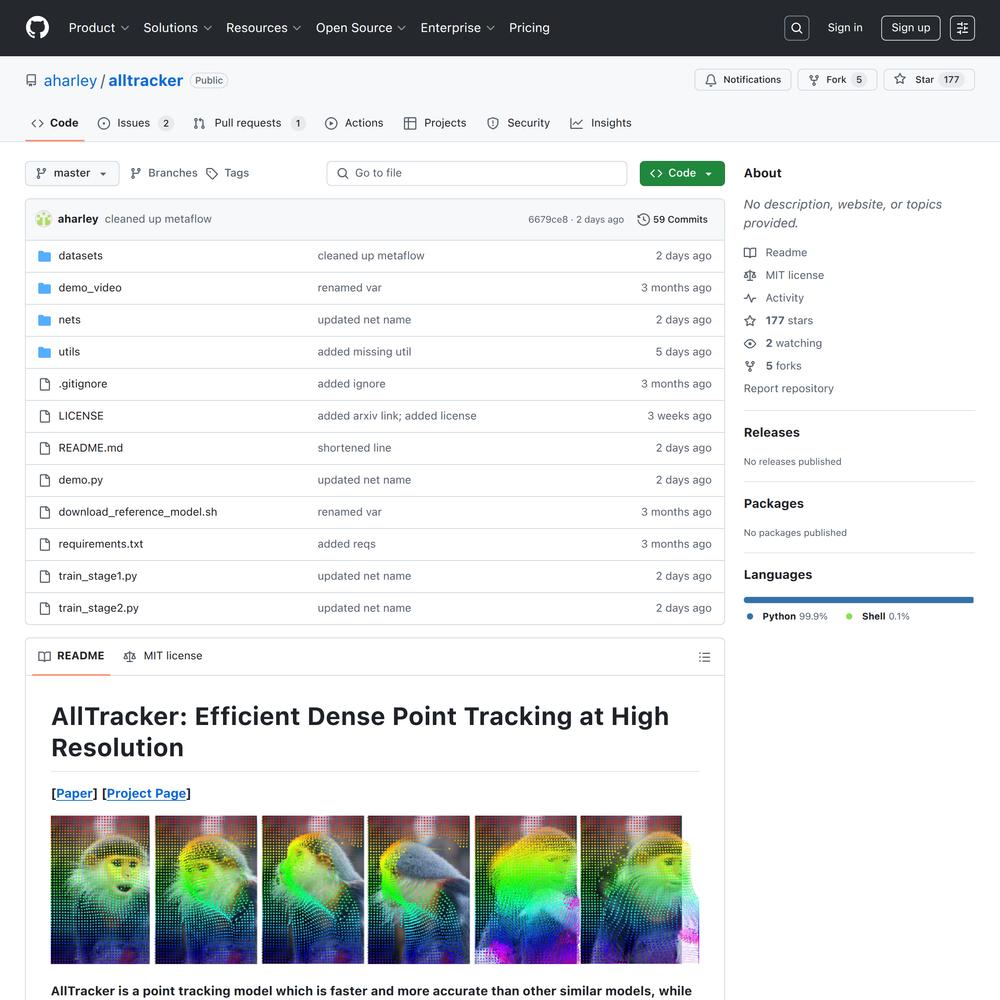Click the Notifications bell button
The width and height of the screenshot is (1000, 1000).
click(742, 80)
